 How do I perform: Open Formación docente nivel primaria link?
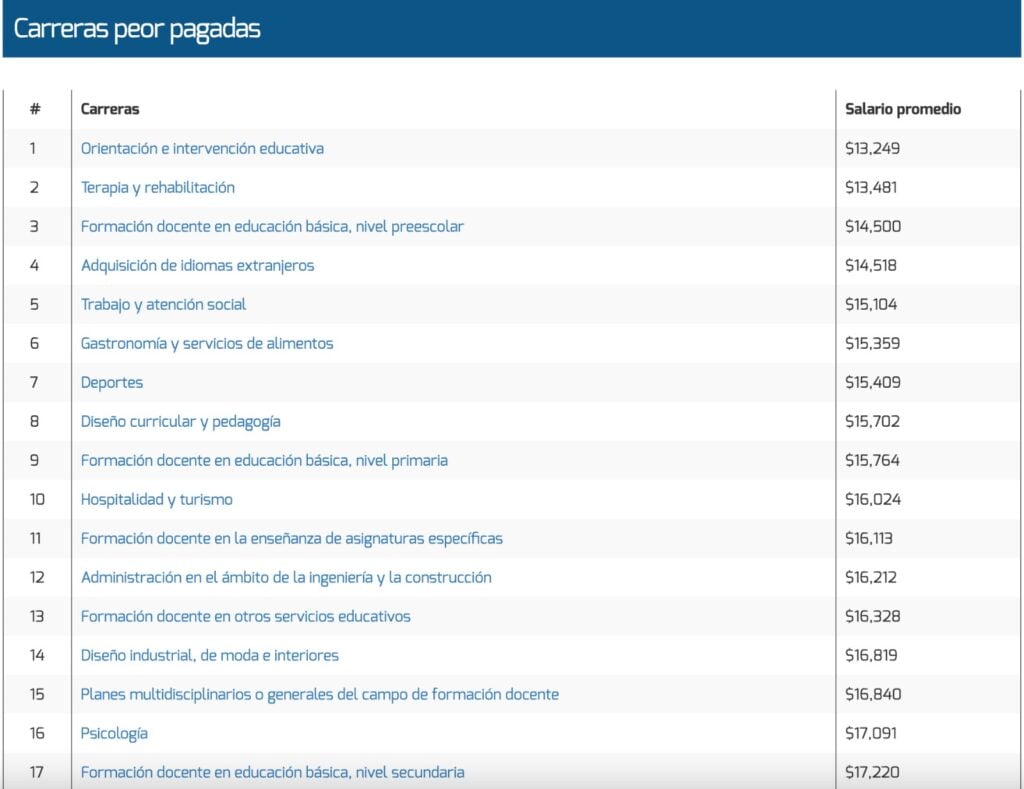264,460
